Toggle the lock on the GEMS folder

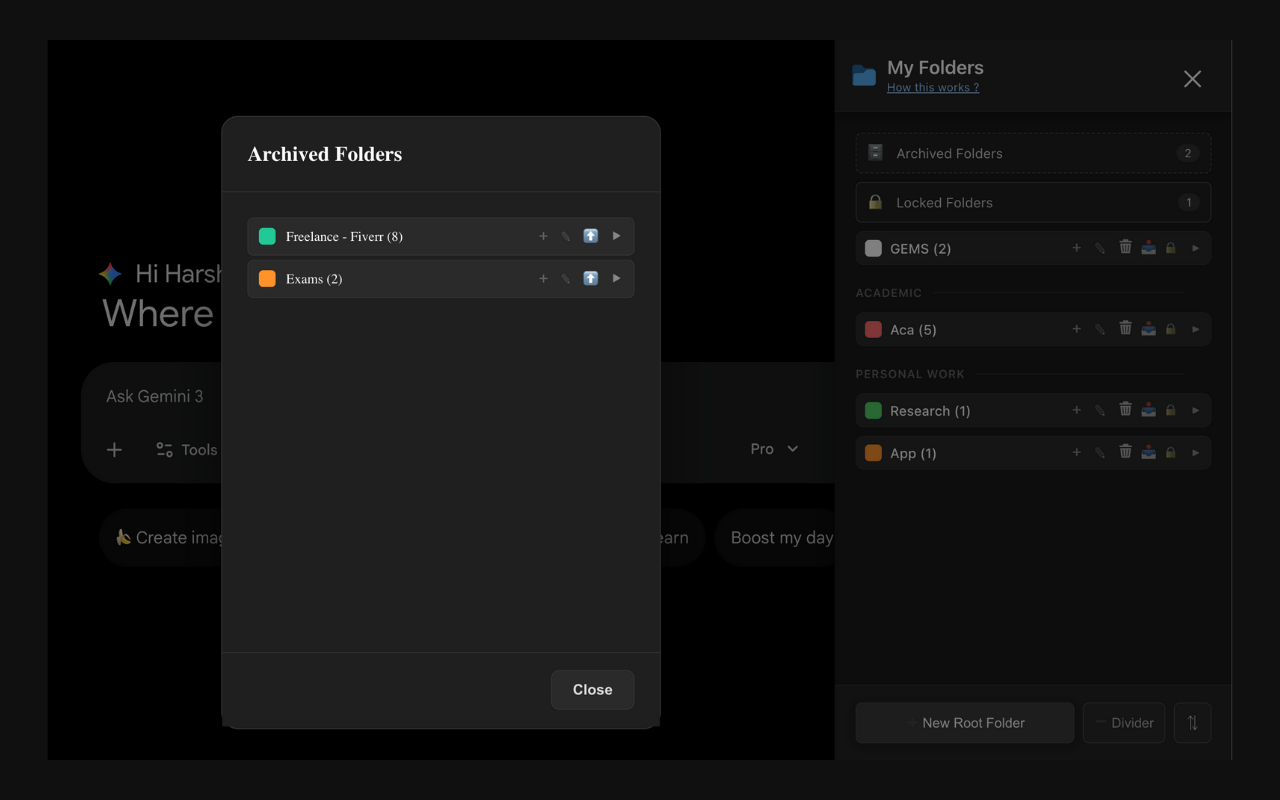[x=1171, y=247]
